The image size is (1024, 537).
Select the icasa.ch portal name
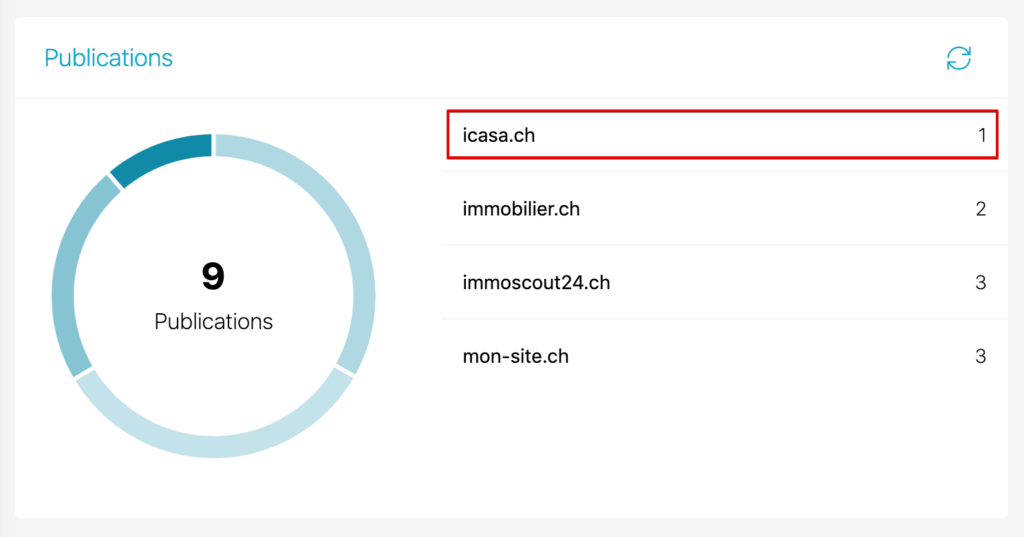click(x=499, y=135)
